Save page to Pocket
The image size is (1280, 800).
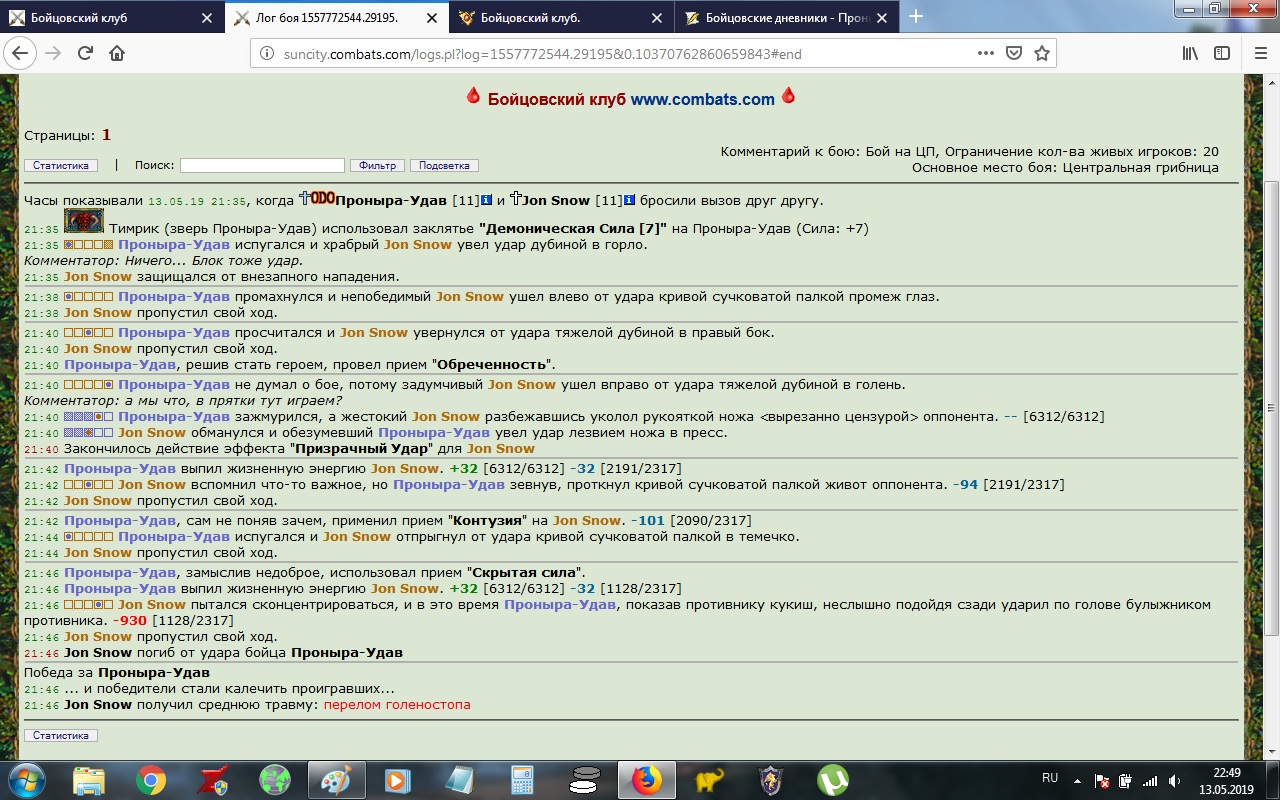(x=1014, y=53)
